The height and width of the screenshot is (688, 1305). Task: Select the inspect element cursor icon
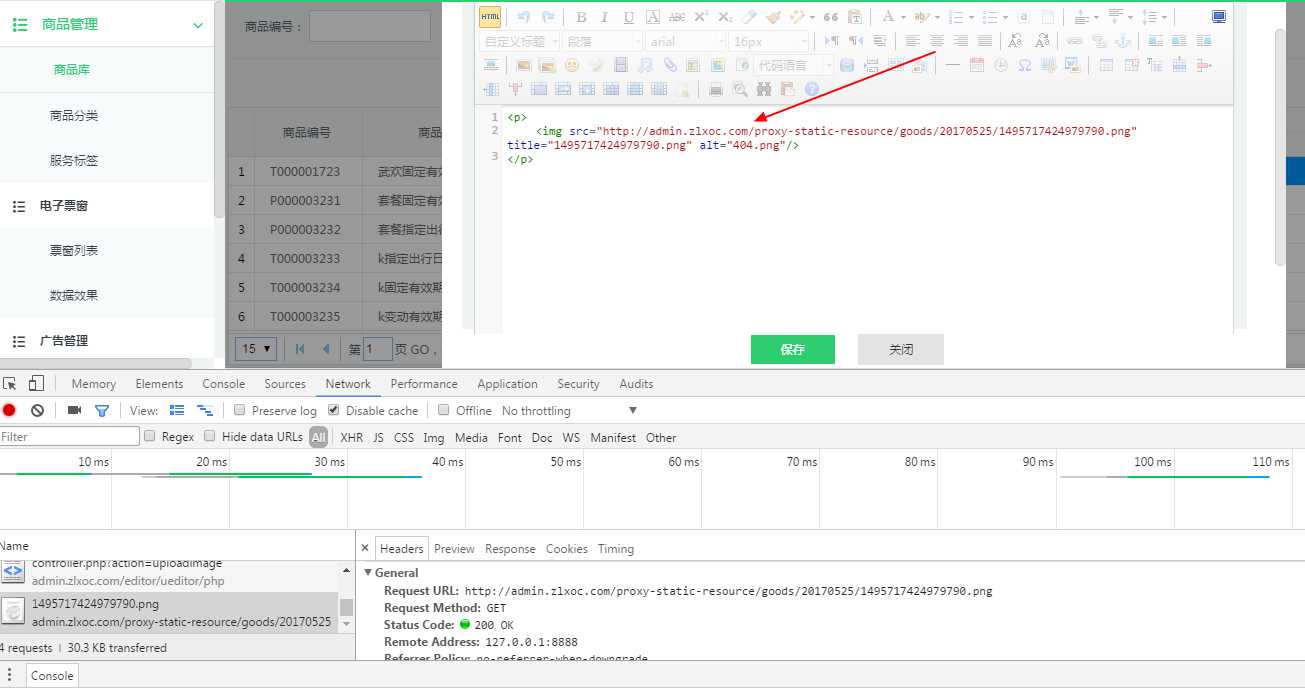[10, 383]
